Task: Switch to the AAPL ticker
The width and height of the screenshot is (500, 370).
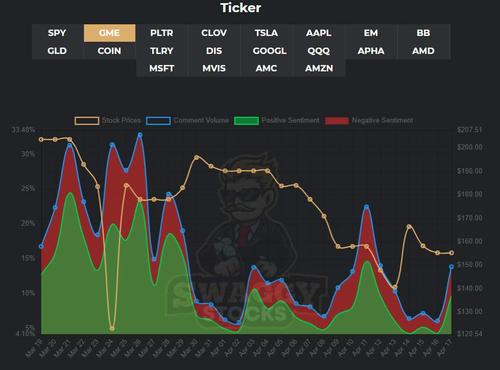Action: pyautogui.click(x=319, y=33)
